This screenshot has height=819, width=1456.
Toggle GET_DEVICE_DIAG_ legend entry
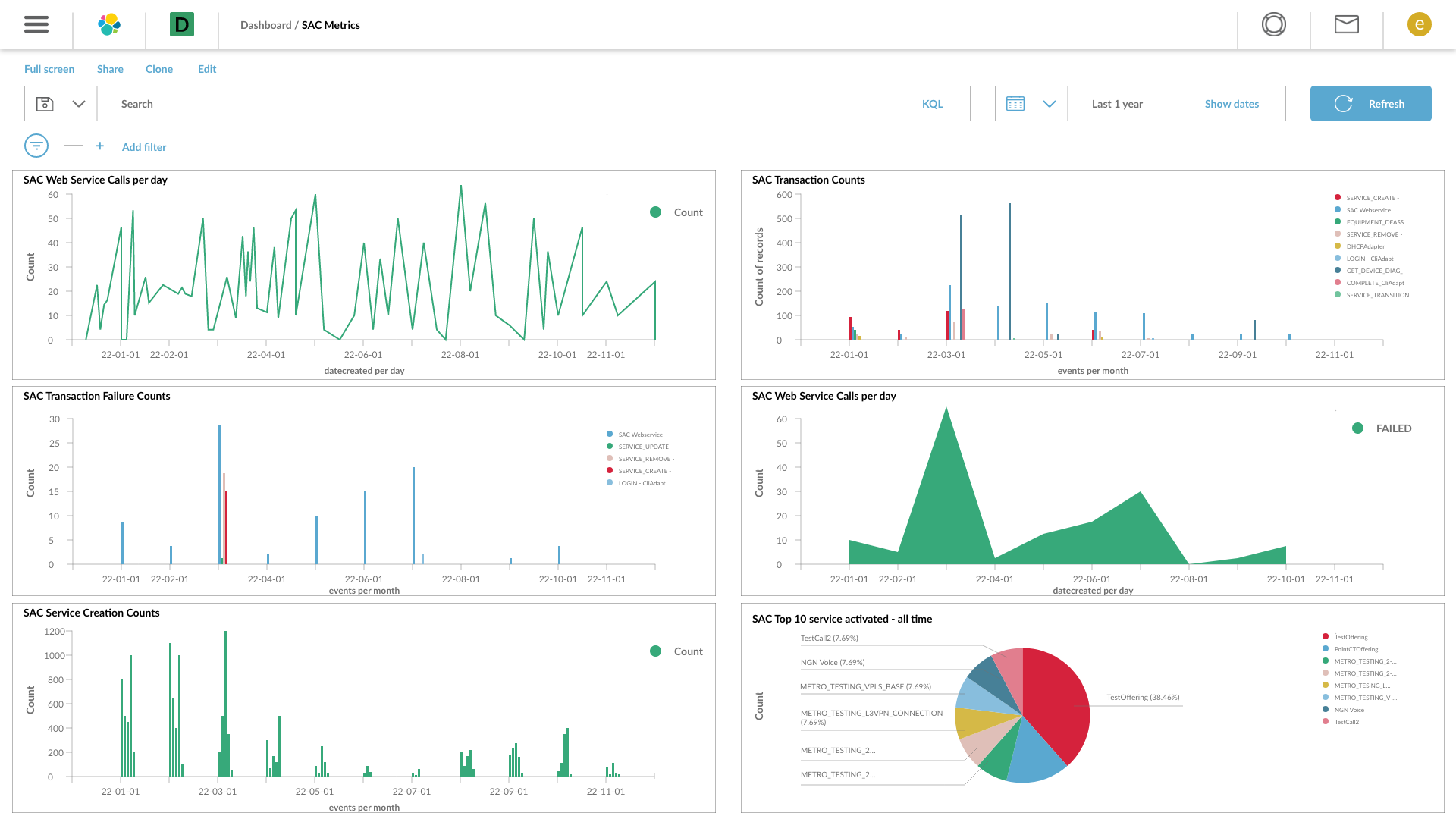click(x=1369, y=271)
